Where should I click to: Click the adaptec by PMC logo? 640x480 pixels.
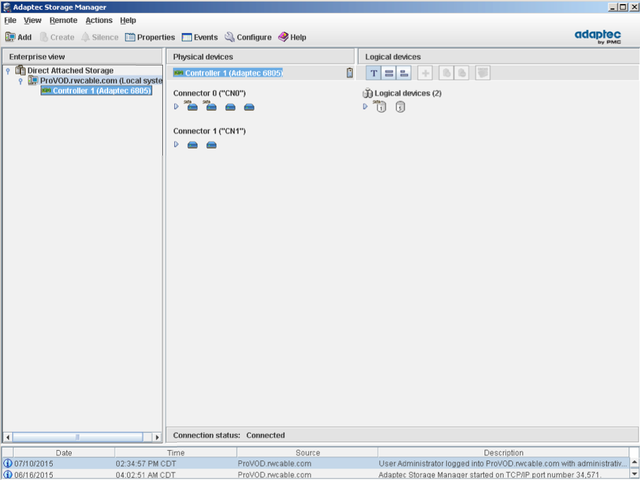click(598, 36)
